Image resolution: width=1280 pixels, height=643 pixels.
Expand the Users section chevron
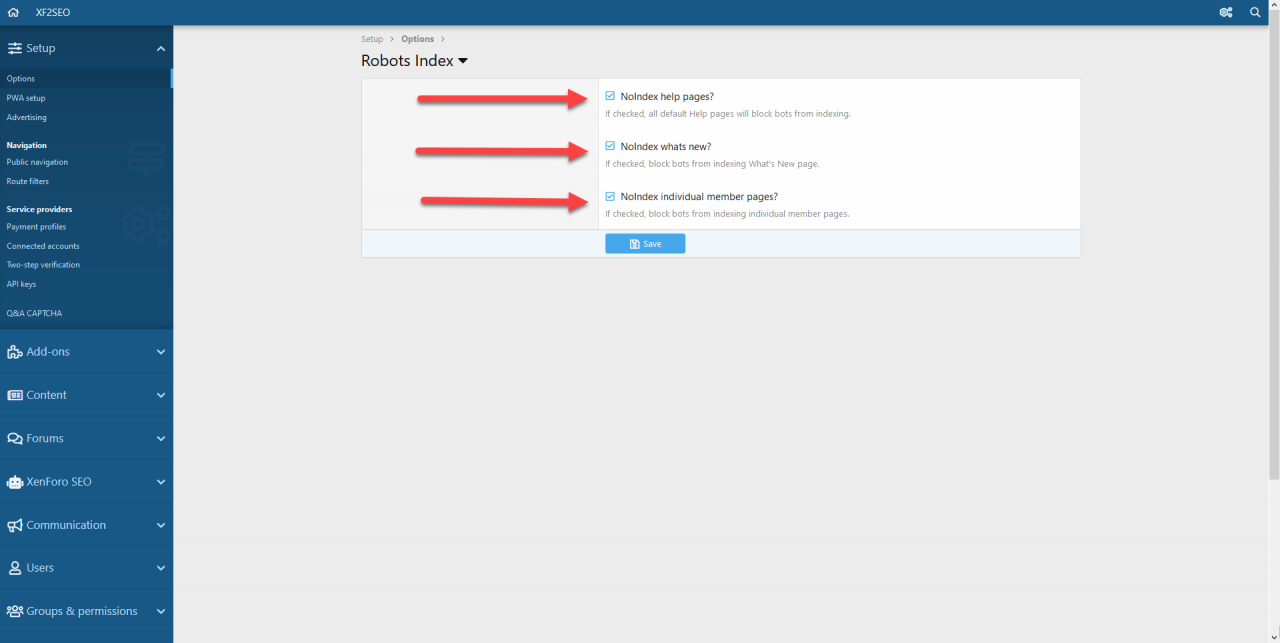161,568
